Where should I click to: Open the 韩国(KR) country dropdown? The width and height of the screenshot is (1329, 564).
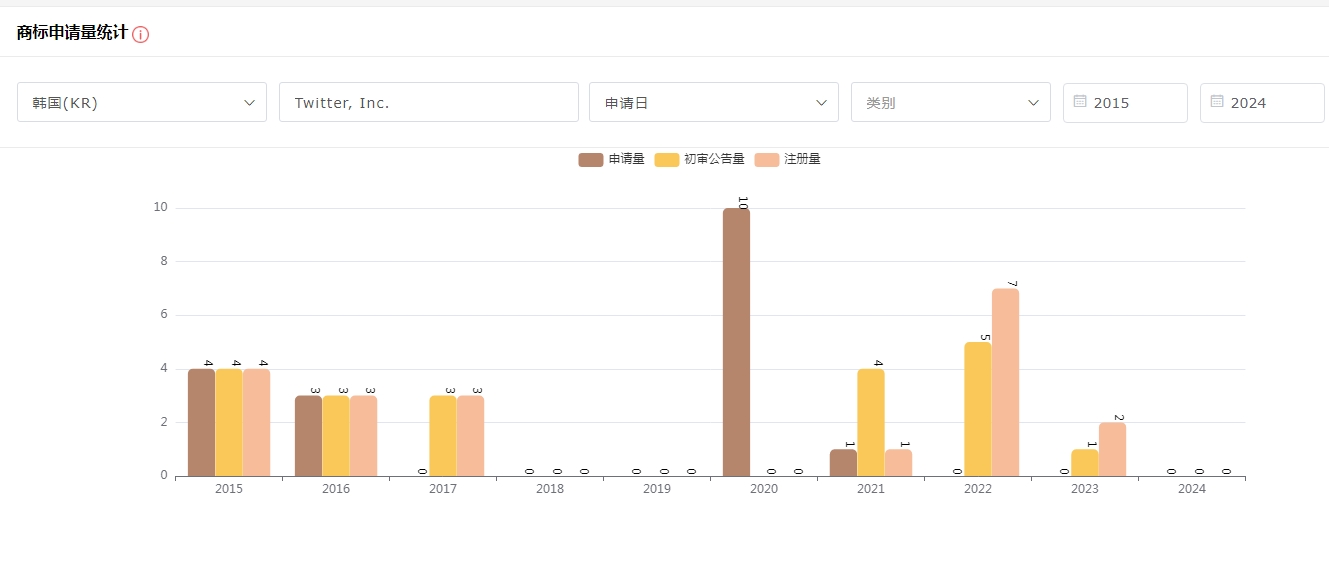142,102
